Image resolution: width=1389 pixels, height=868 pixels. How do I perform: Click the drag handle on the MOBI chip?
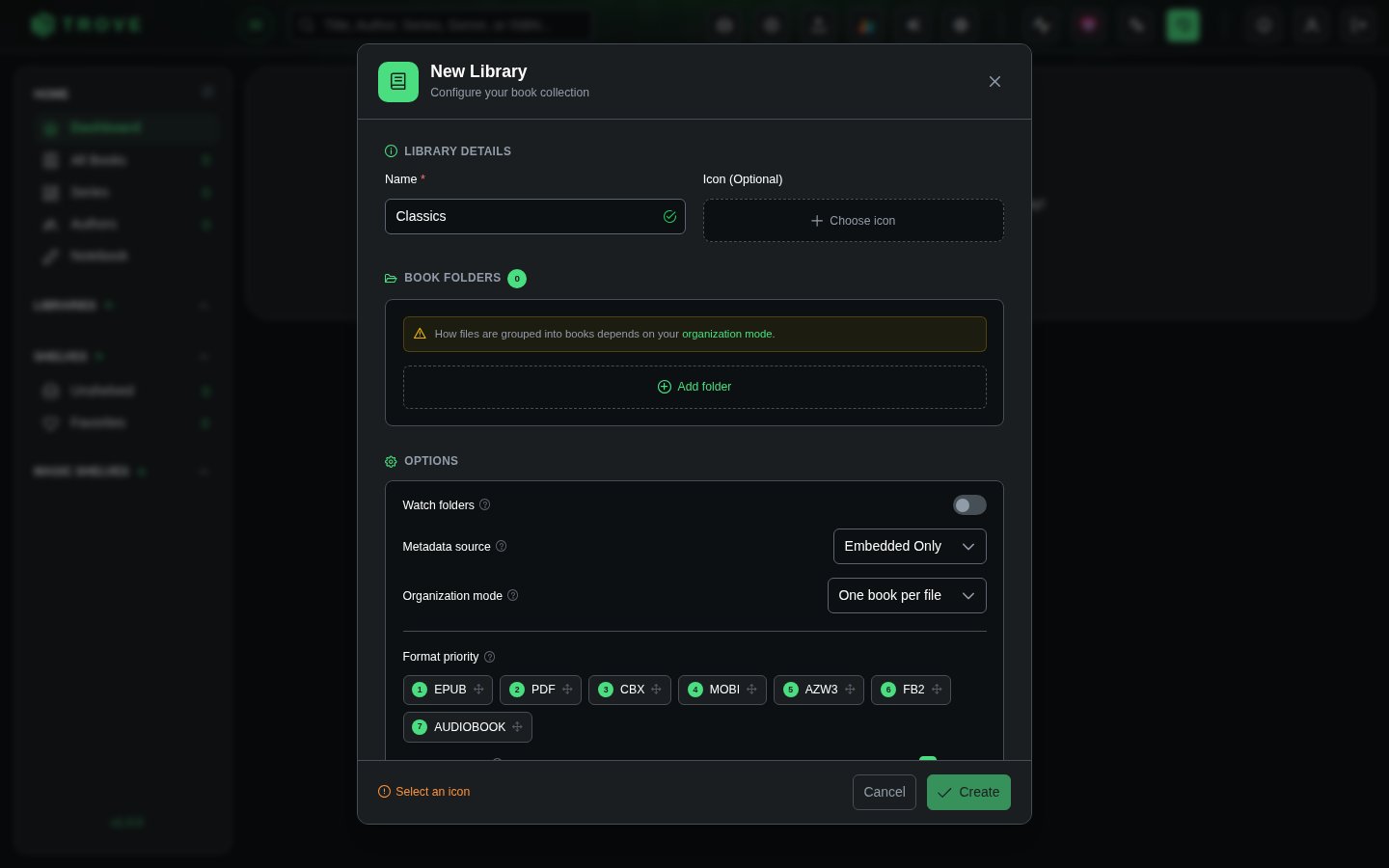tap(751, 690)
